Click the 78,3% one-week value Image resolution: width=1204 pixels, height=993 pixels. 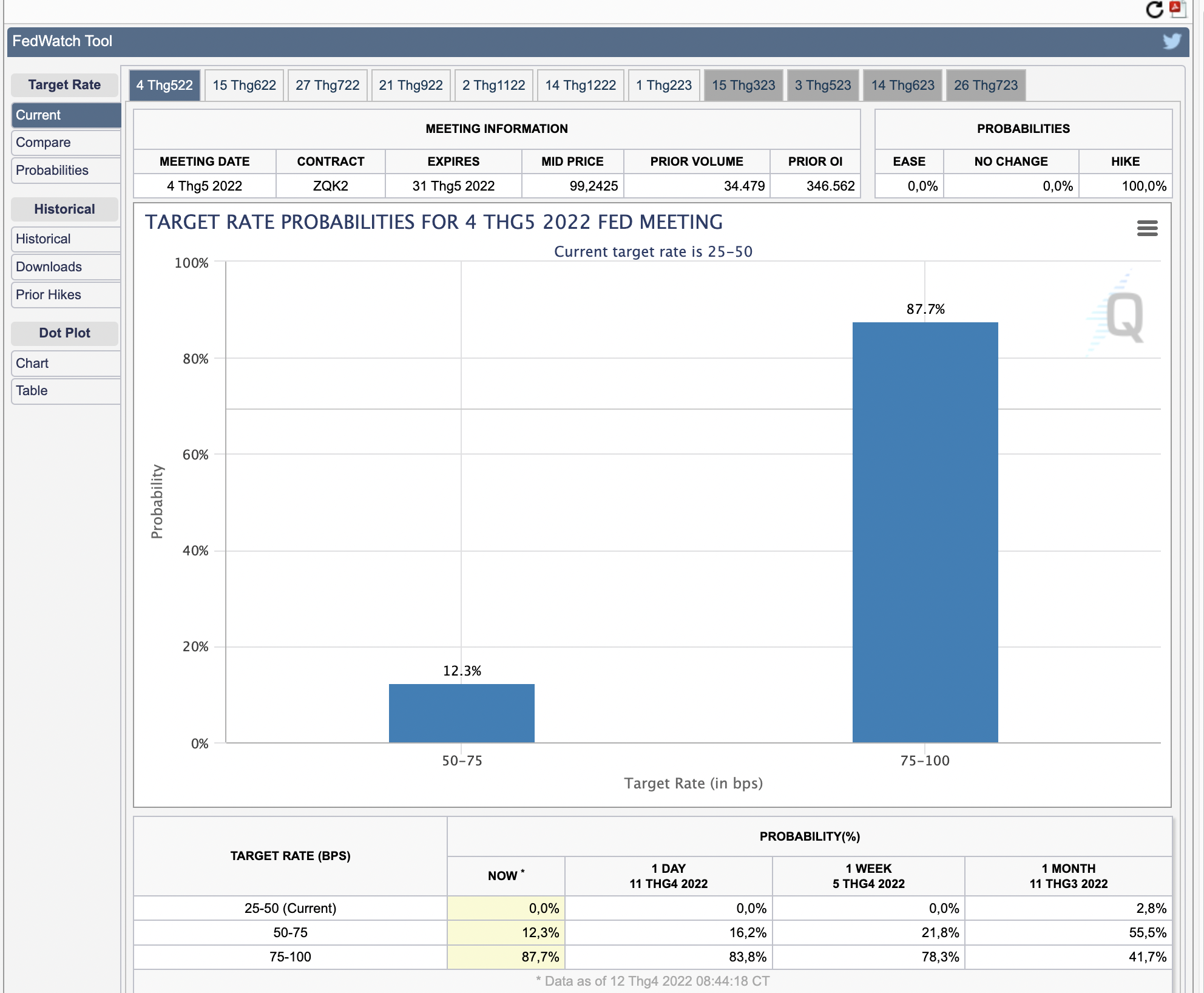[x=940, y=957]
